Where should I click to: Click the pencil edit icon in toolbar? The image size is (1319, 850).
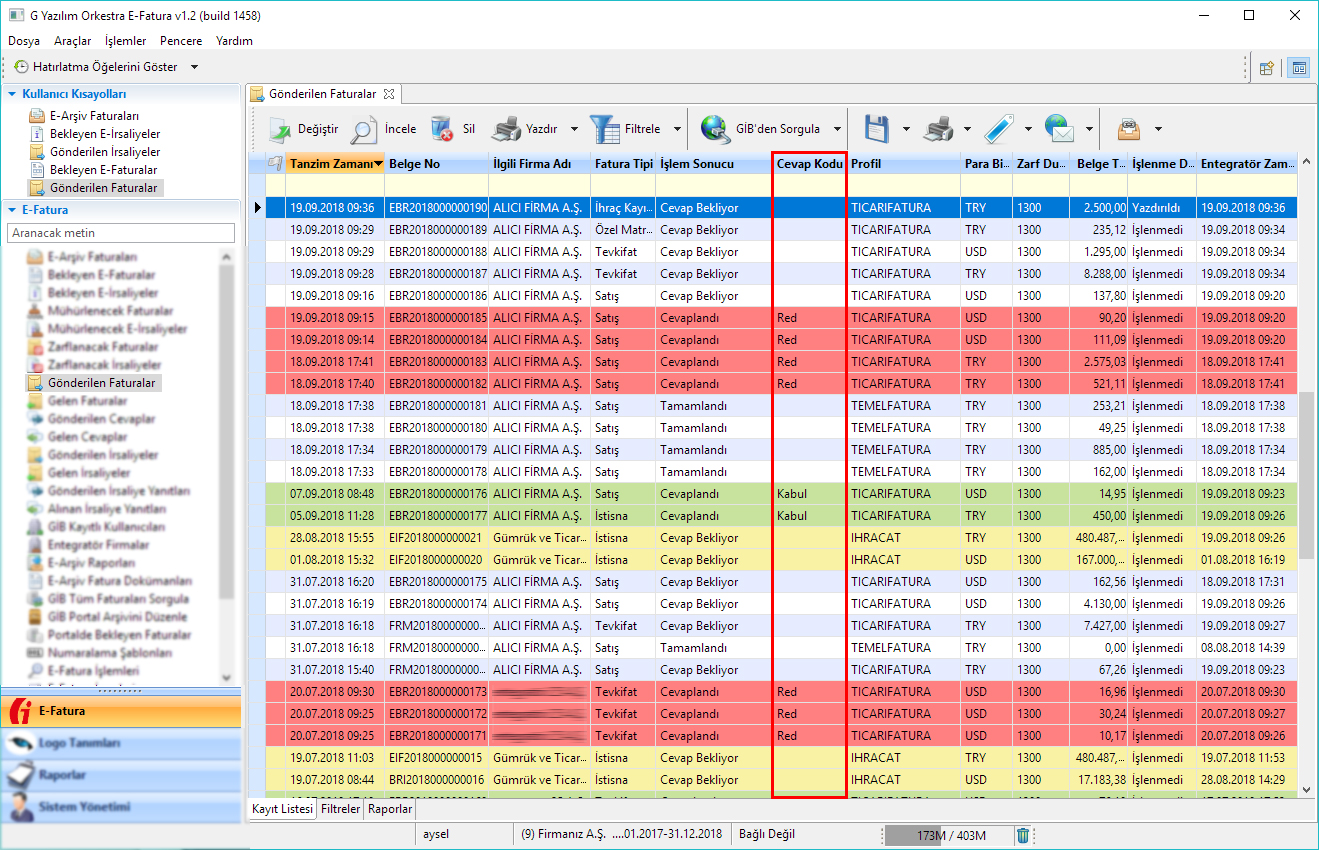(x=998, y=129)
